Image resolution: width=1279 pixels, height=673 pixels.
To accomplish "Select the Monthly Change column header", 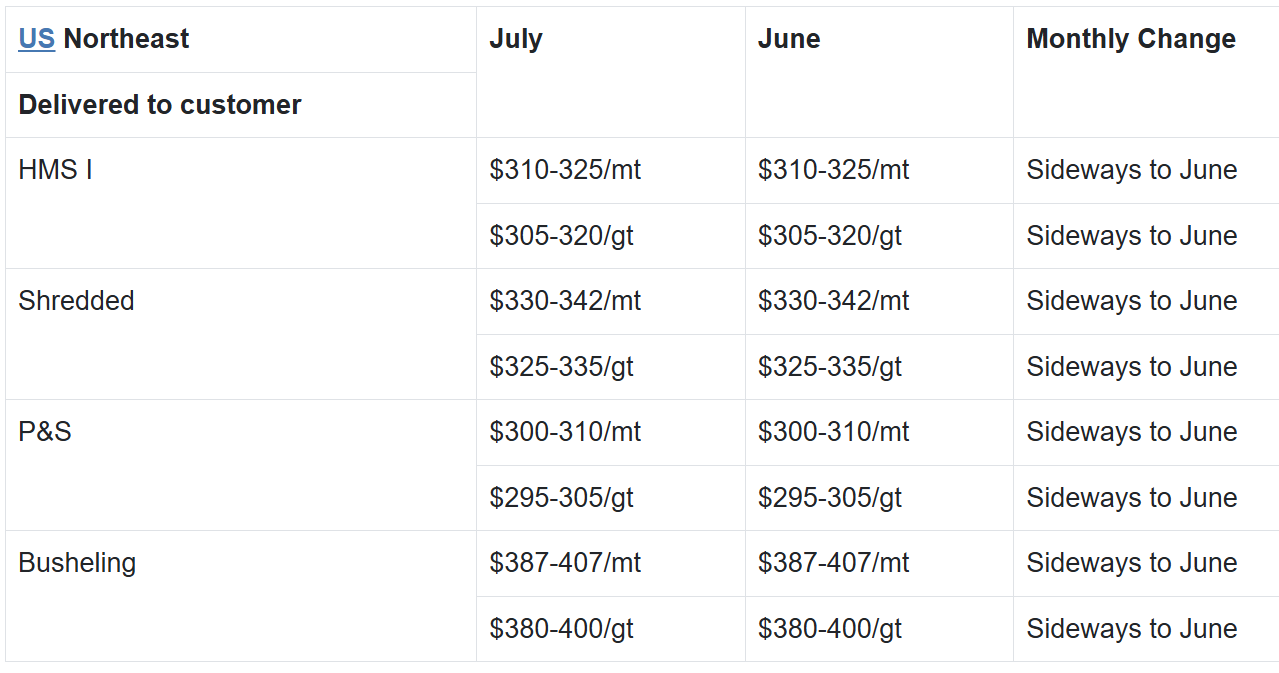I will 1131,39.
